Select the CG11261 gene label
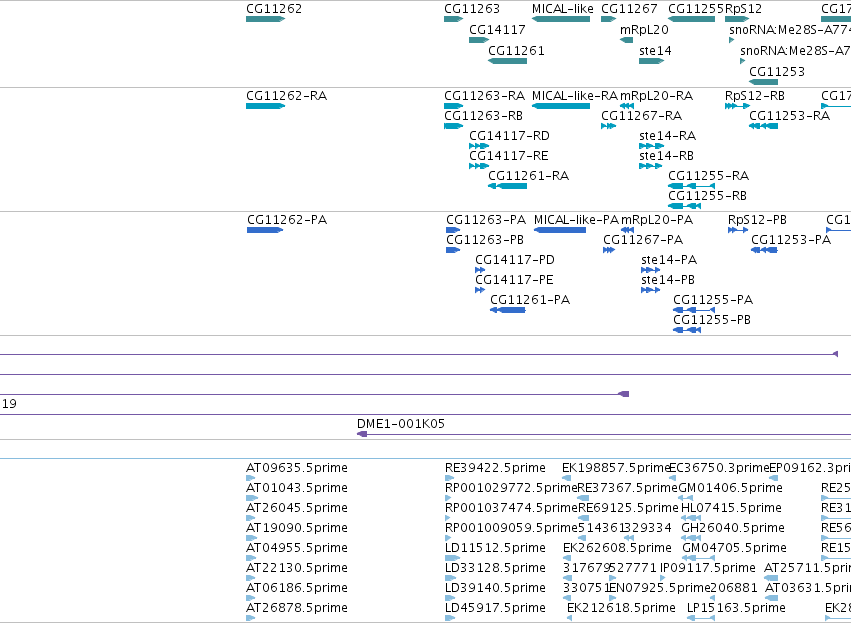851x623 pixels. tap(516, 50)
